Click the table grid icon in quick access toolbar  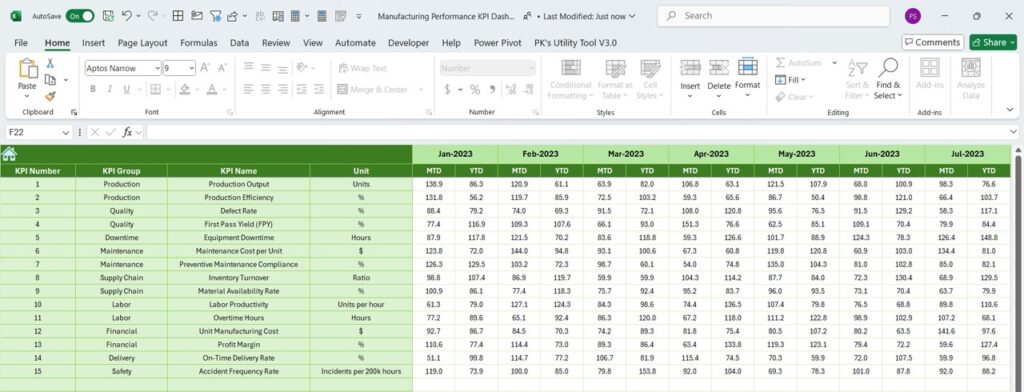tap(178, 16)
